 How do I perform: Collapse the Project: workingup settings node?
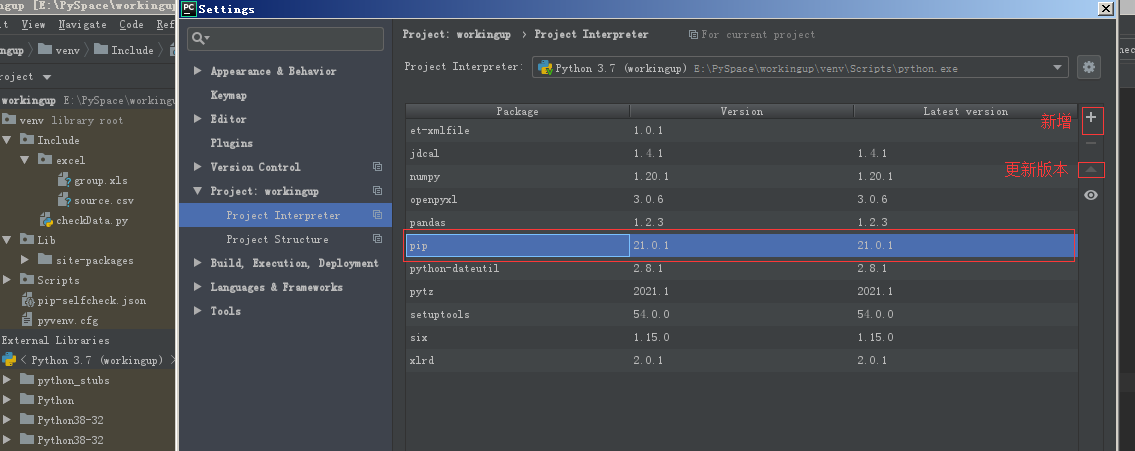[x=198, y=191]
